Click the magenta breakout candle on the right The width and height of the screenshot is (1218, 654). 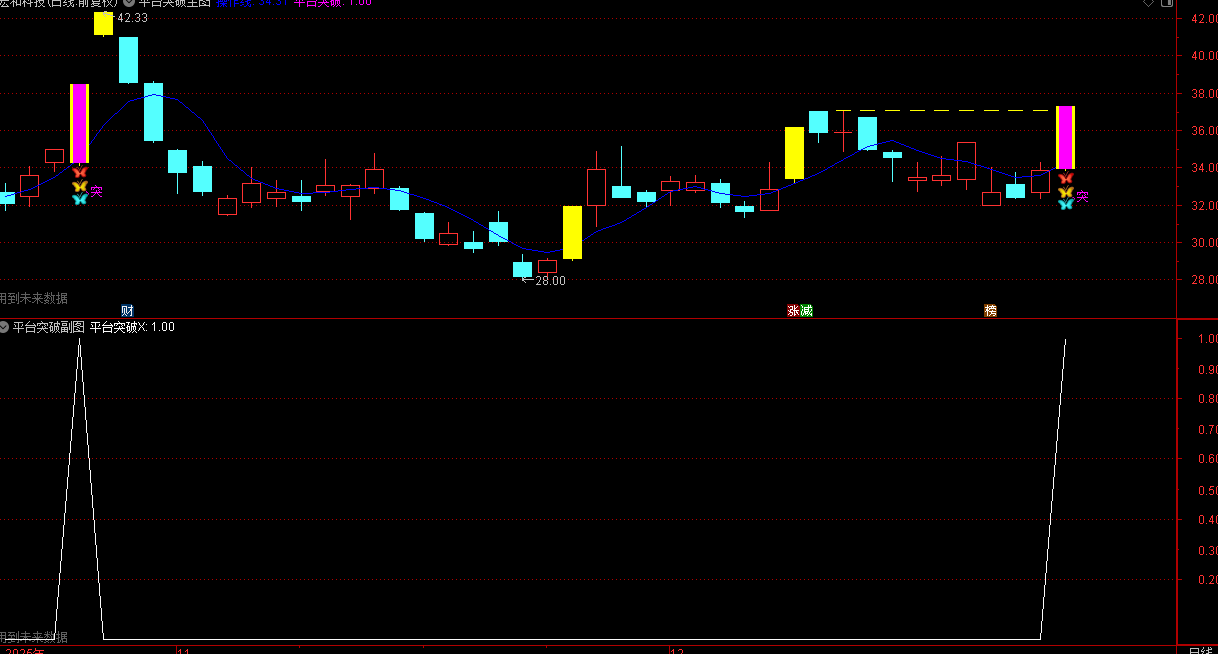pos(1066,138)
